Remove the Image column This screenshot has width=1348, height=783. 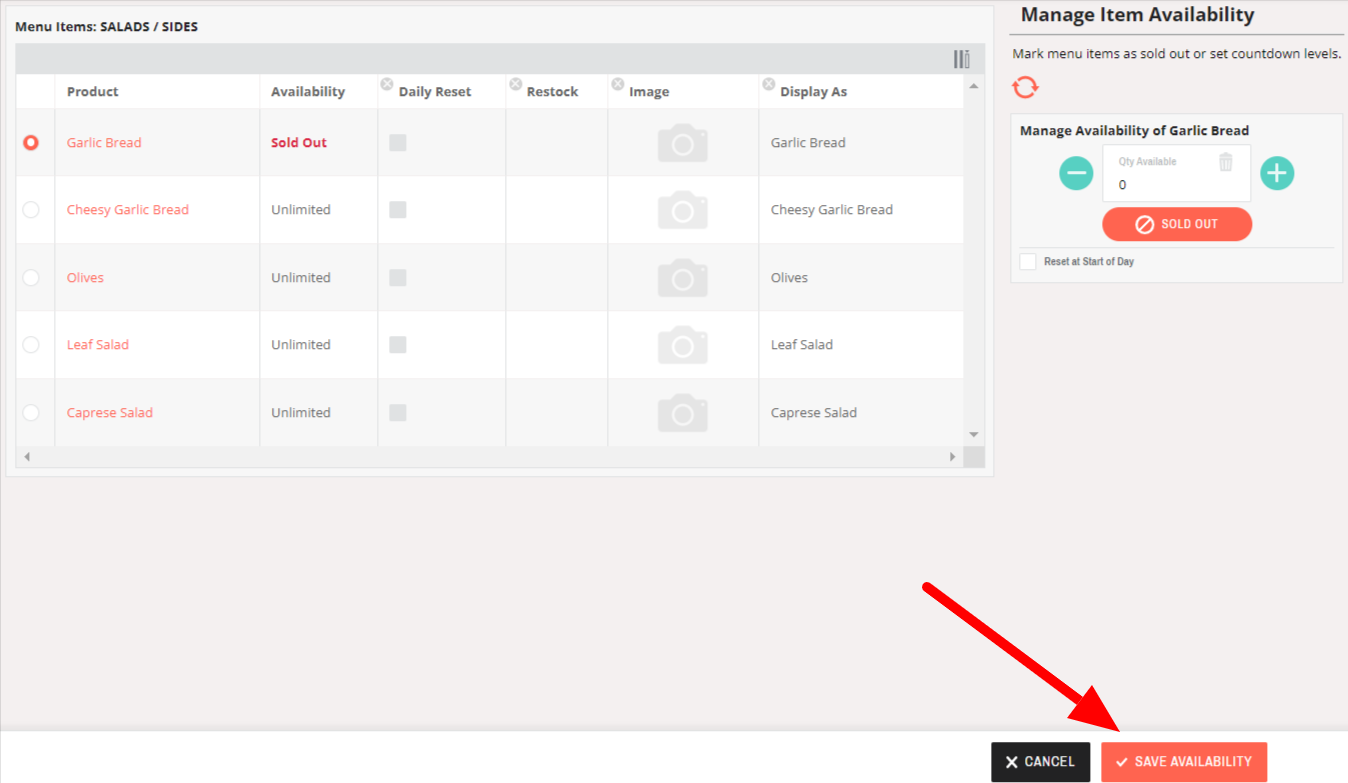[617, 84]
